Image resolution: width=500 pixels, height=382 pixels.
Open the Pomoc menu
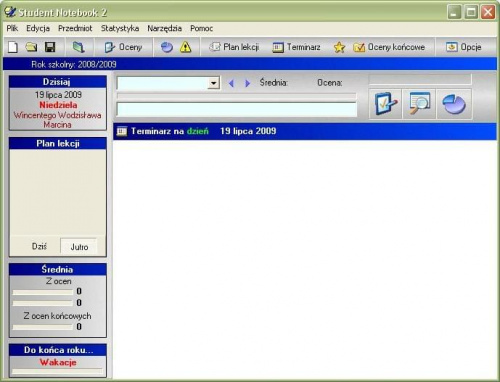click(x=201, y=29)
